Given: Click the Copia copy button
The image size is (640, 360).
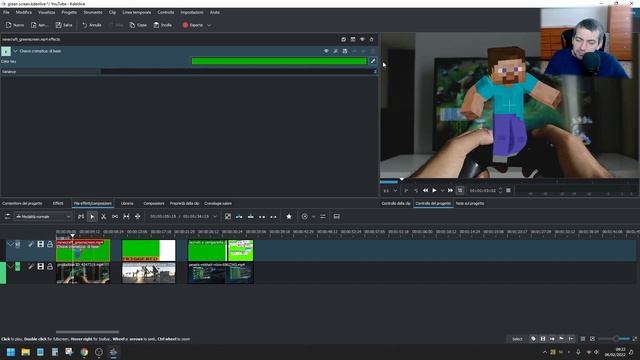Looking at the screenshot, I should 138,25.
